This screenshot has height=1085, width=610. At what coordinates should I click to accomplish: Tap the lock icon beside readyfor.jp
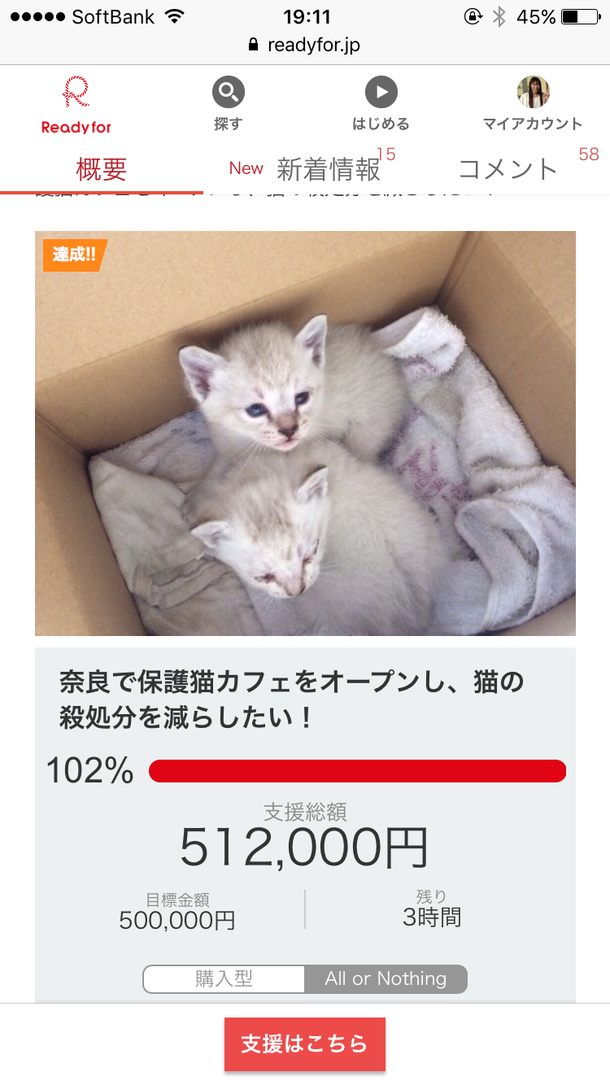coord(252,46)
